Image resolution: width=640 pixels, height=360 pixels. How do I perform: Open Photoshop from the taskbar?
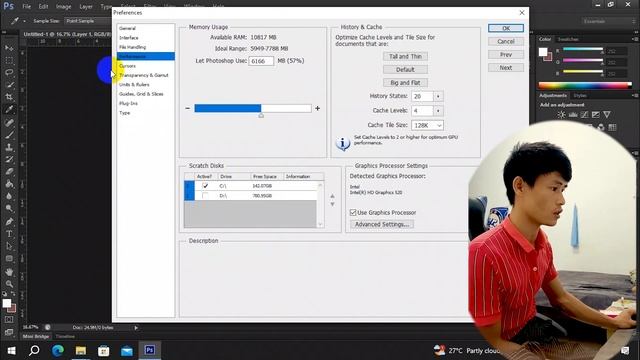(149, 350)
